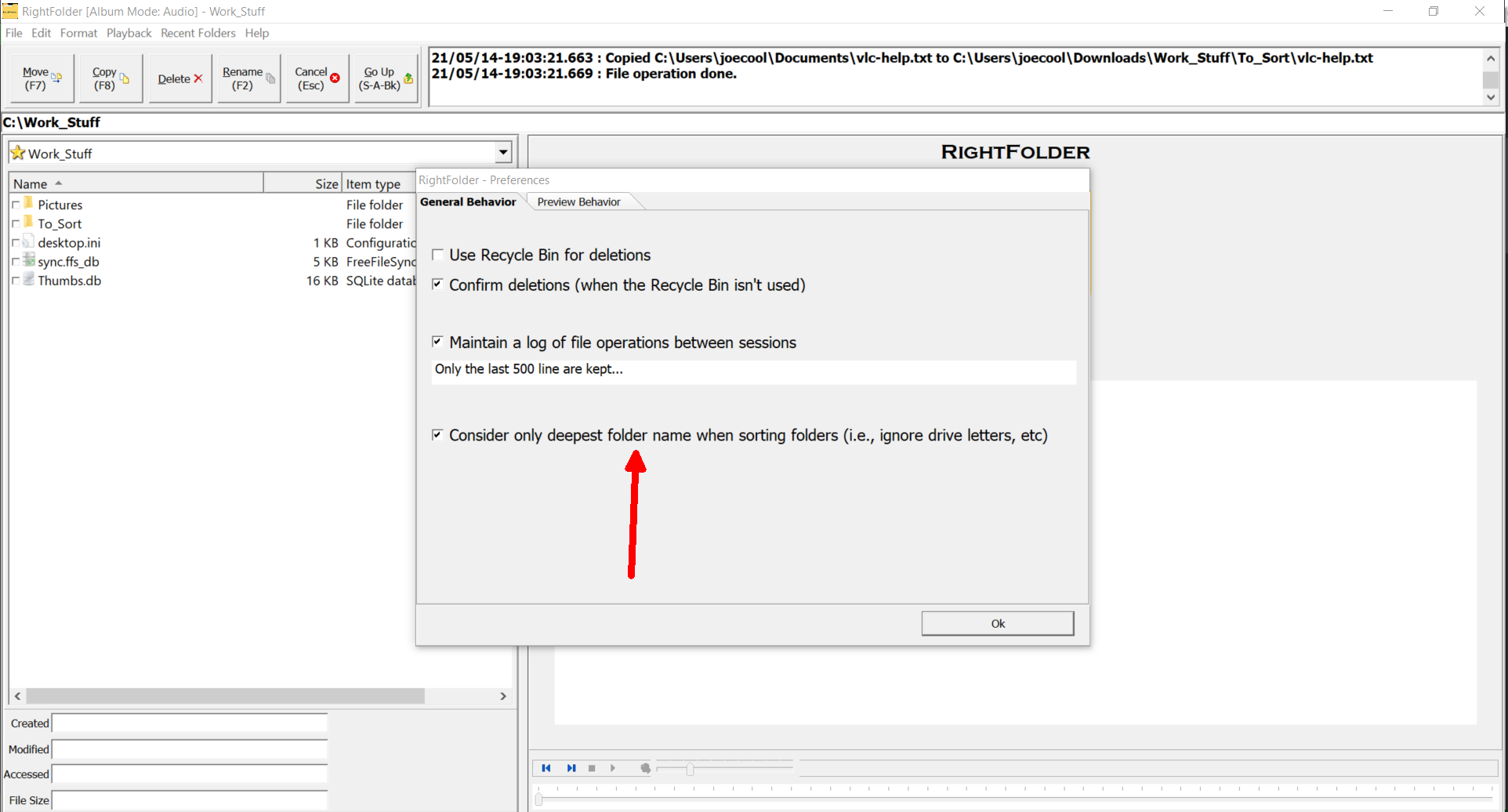Screen dimensions: 1508x812
Task: Click the log panel scroll down arrow
Action: coord(1491,97)
